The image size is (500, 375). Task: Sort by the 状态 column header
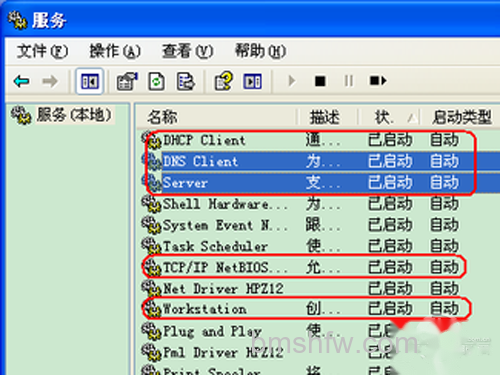click(x=389, y=117)
